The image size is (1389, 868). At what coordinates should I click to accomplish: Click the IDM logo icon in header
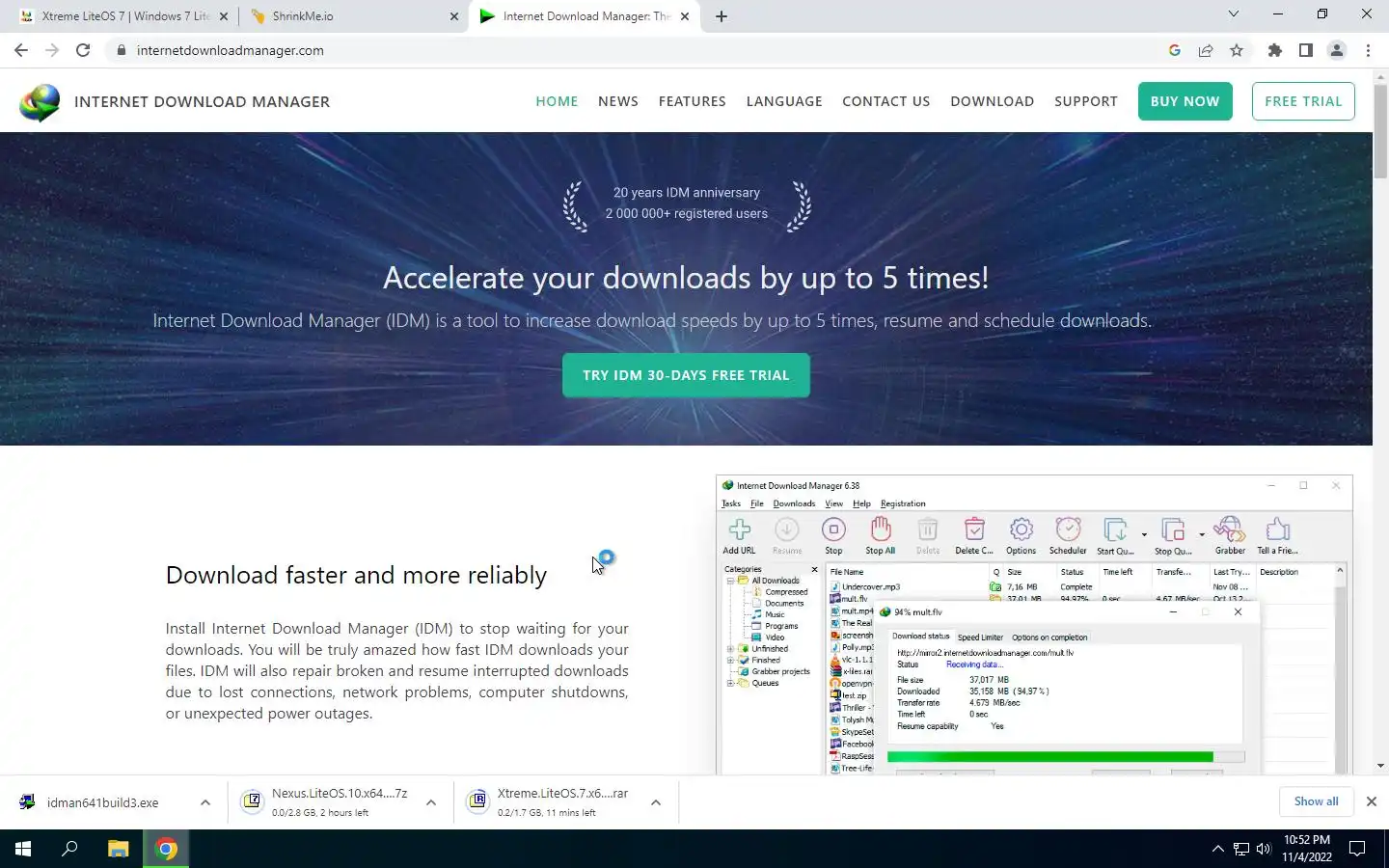click(x=40, y=101)
